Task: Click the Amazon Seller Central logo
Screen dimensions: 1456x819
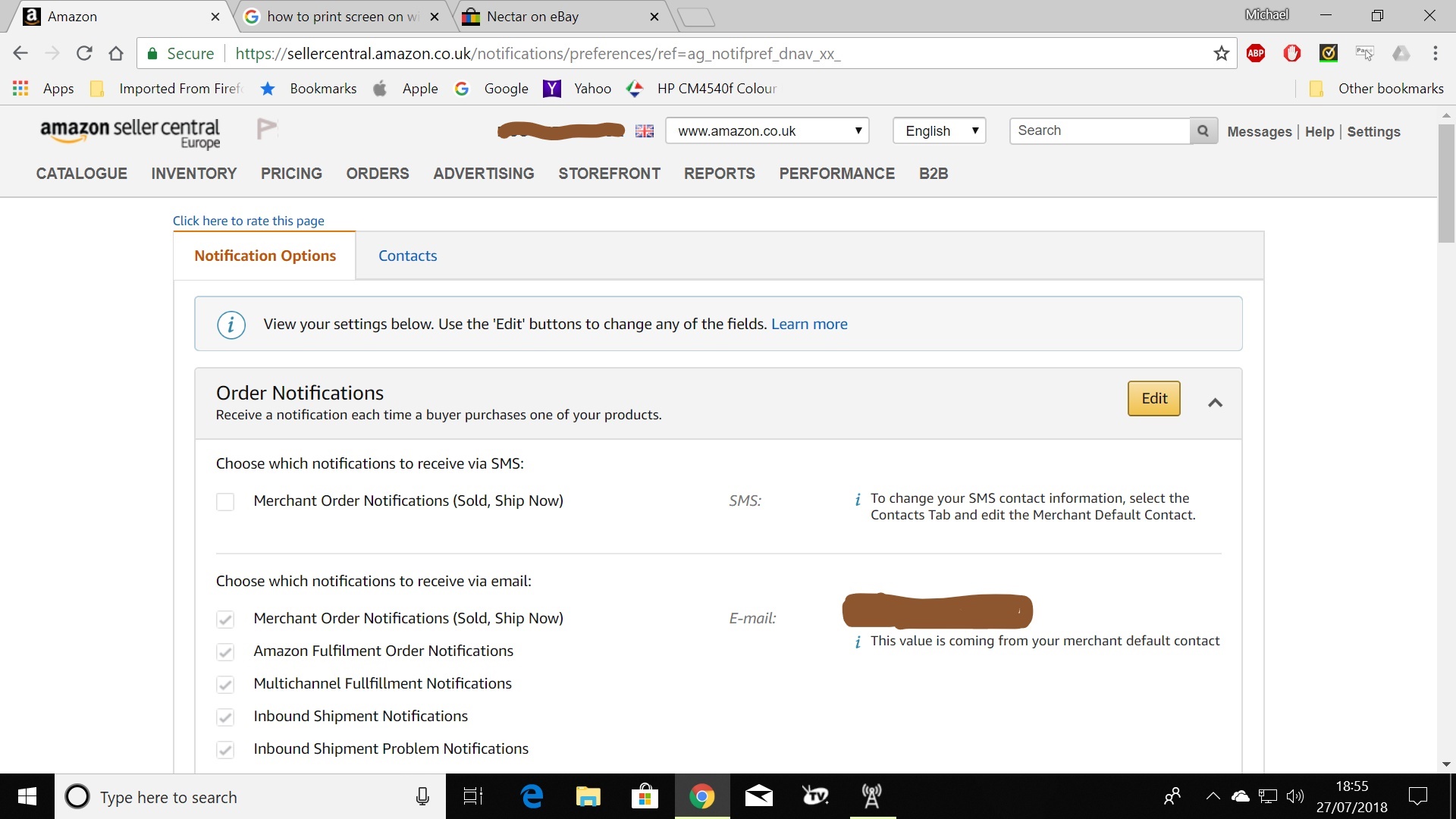Action: pos(130,133)
